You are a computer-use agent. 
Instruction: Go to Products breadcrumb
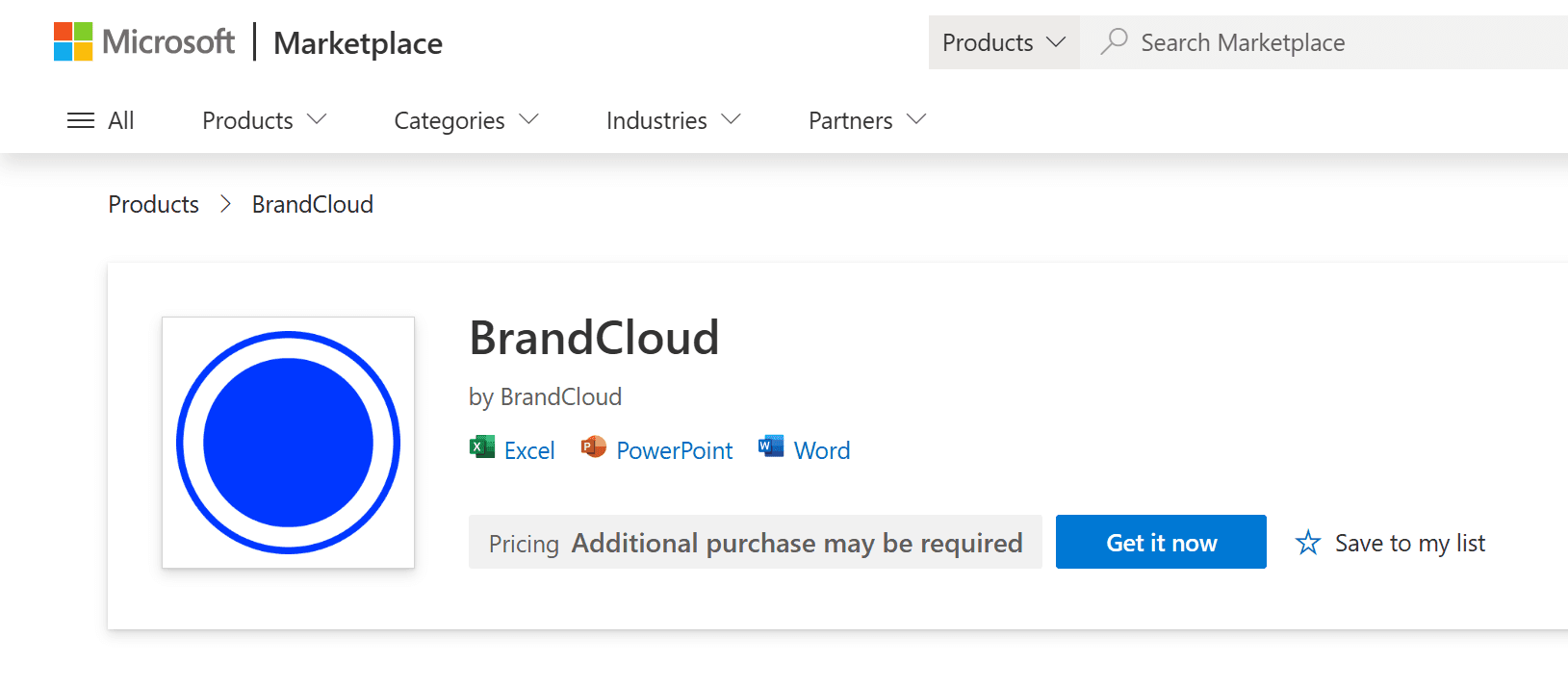(x=154, y=204)
